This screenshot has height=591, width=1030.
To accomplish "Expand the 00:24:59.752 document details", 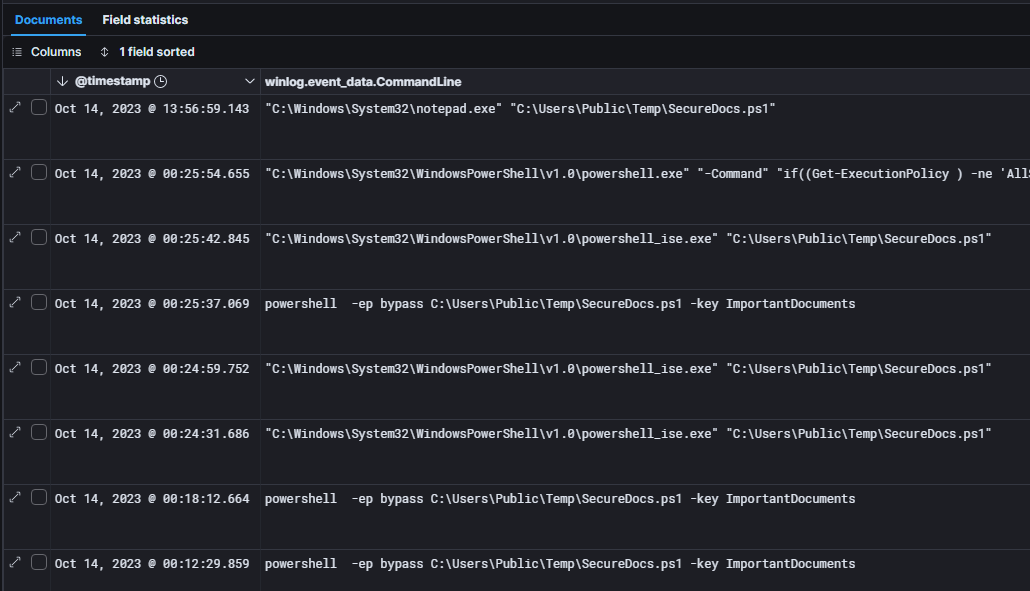I will [x=15, y=367].
